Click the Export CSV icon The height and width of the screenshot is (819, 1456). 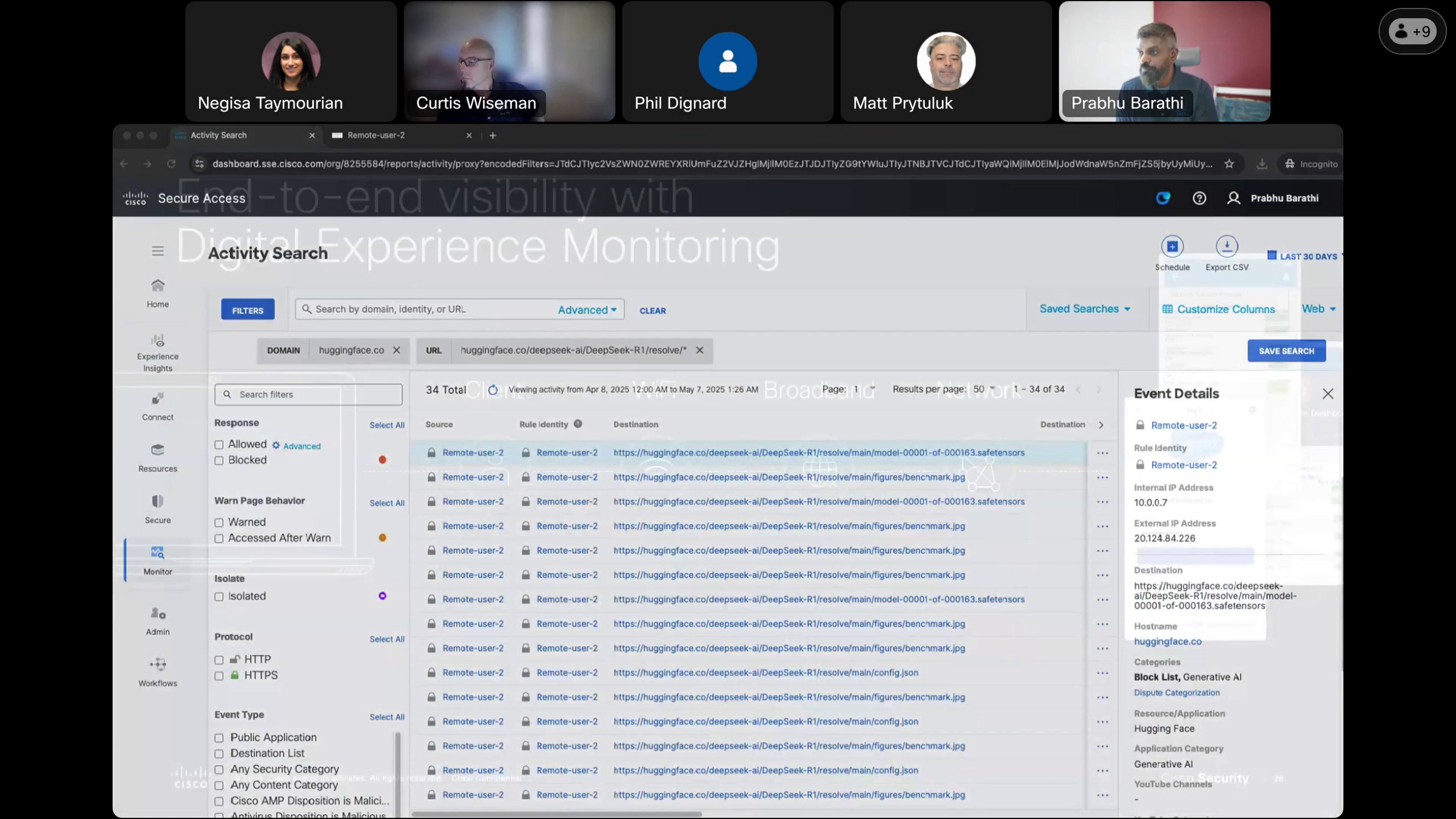1227,246
